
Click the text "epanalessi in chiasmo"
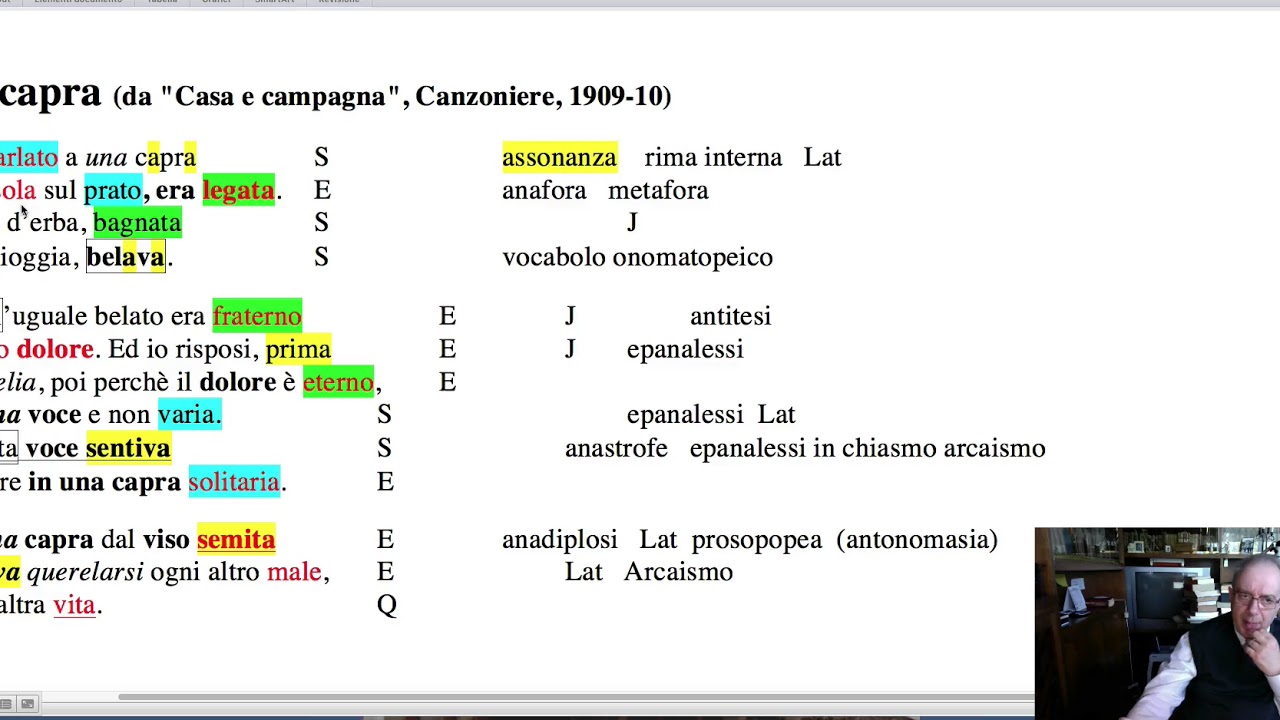[x=814, y=448]
